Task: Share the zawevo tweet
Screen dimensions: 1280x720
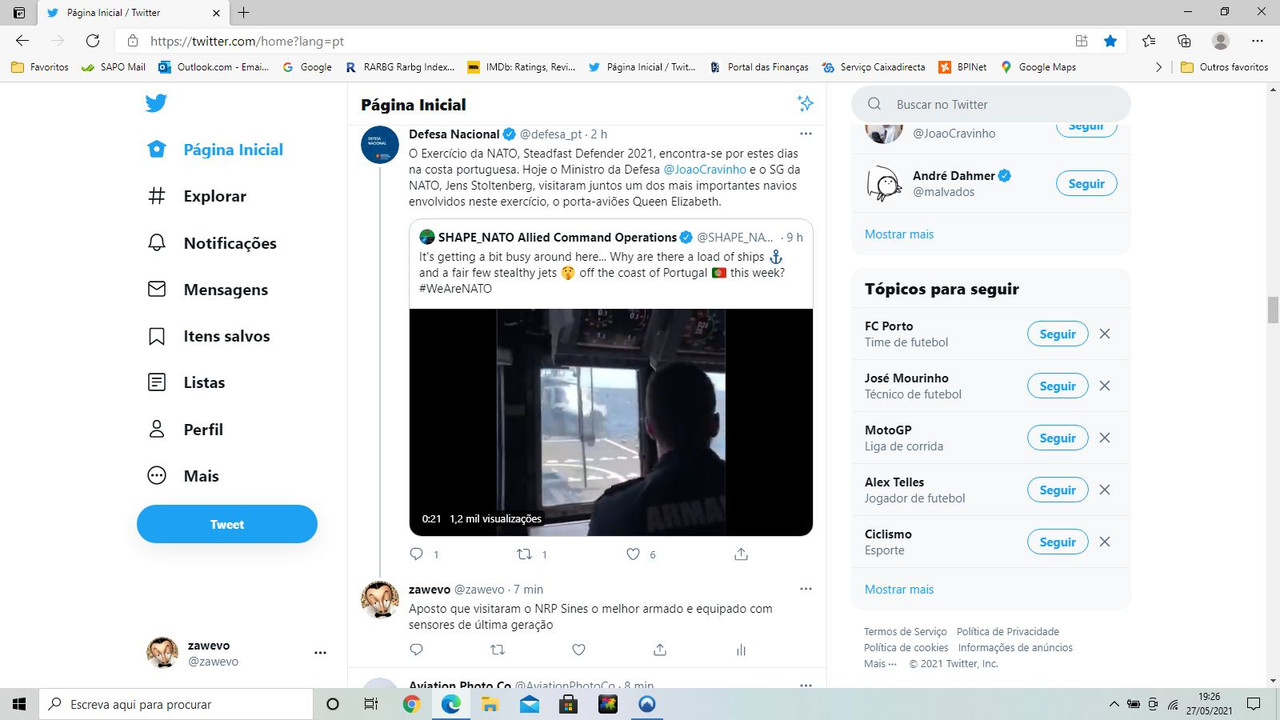Action: tap(660, 650)
